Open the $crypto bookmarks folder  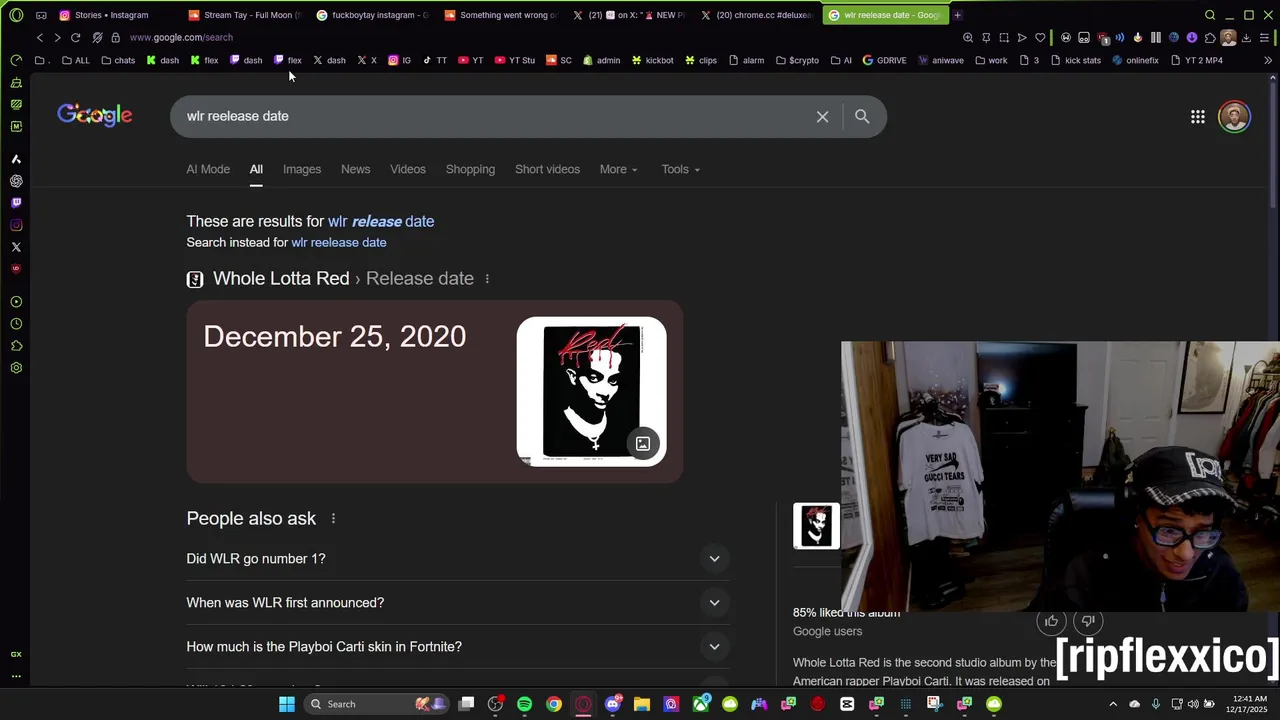pos(797,60)
